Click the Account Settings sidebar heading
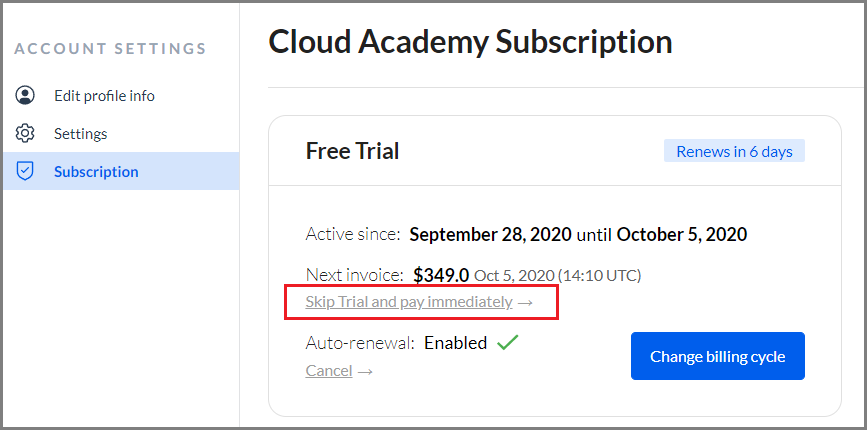The width and height of the screenshot is (867, 430). (110, 49)
